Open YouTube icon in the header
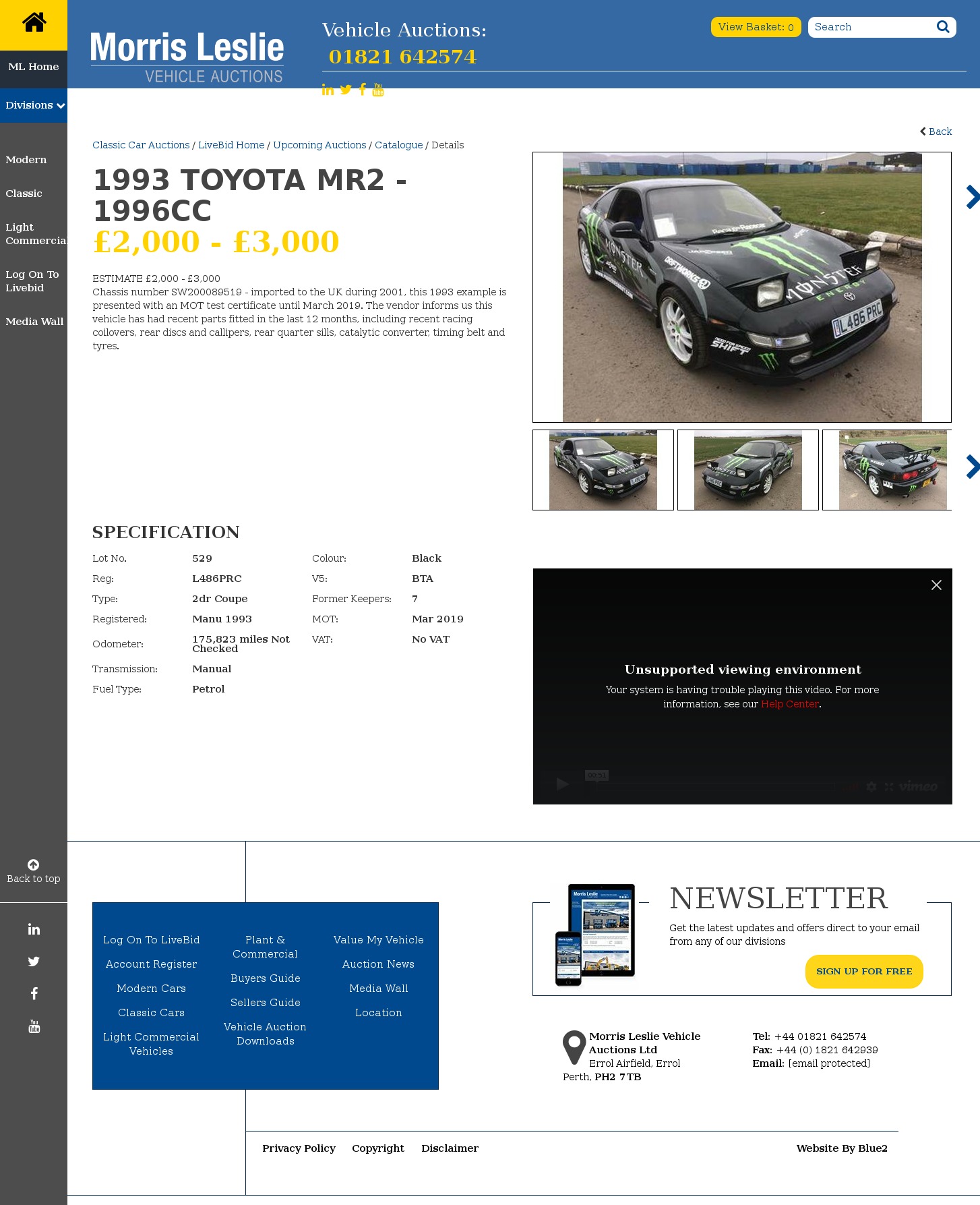980x1205 pixels. (378, 90)
